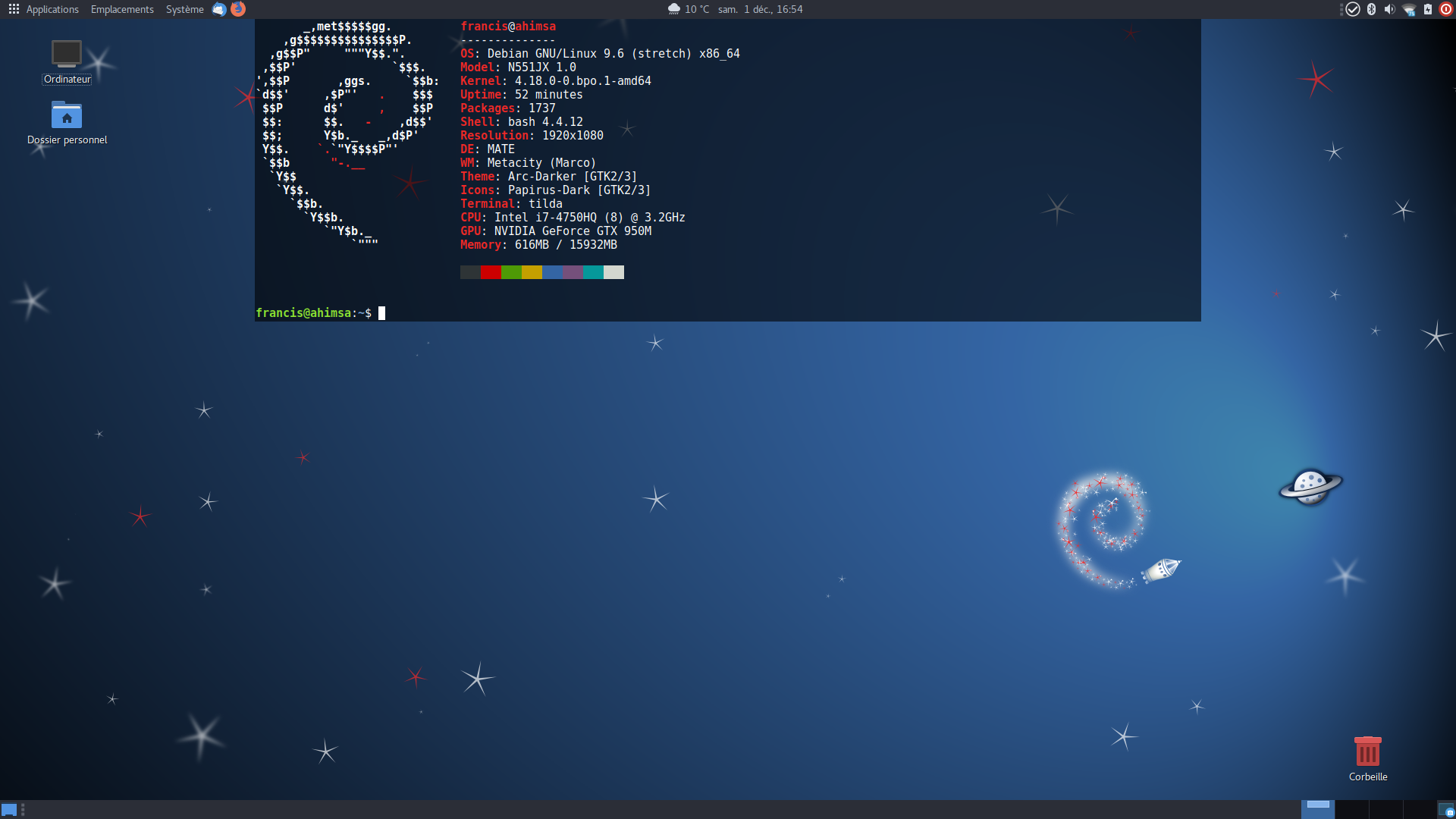Open the Ordinateur desktop icon
1456x819 pixels.
point(67,55)
